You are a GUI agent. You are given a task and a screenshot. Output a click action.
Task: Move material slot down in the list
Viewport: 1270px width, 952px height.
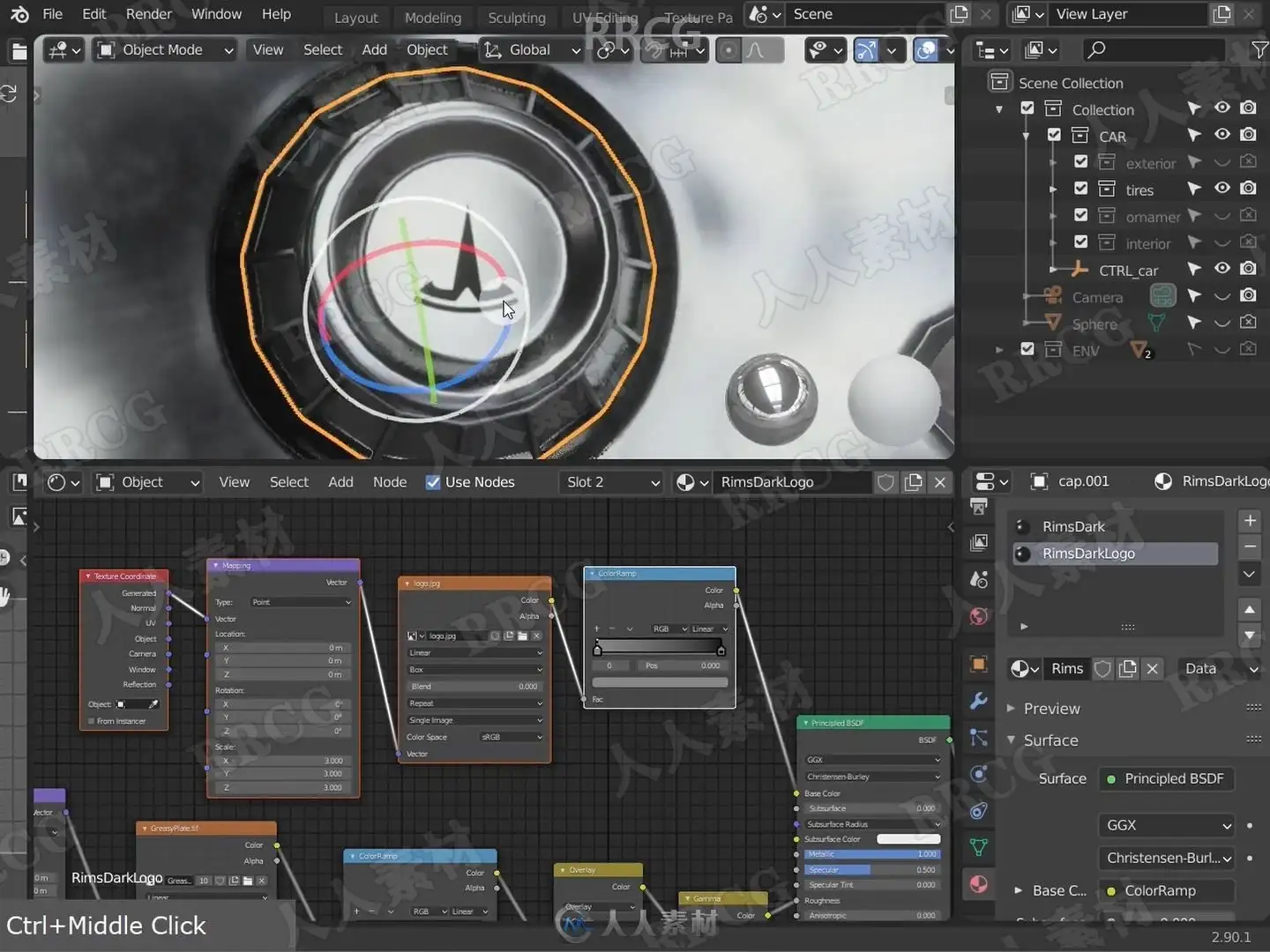[x=1250, y=635]
